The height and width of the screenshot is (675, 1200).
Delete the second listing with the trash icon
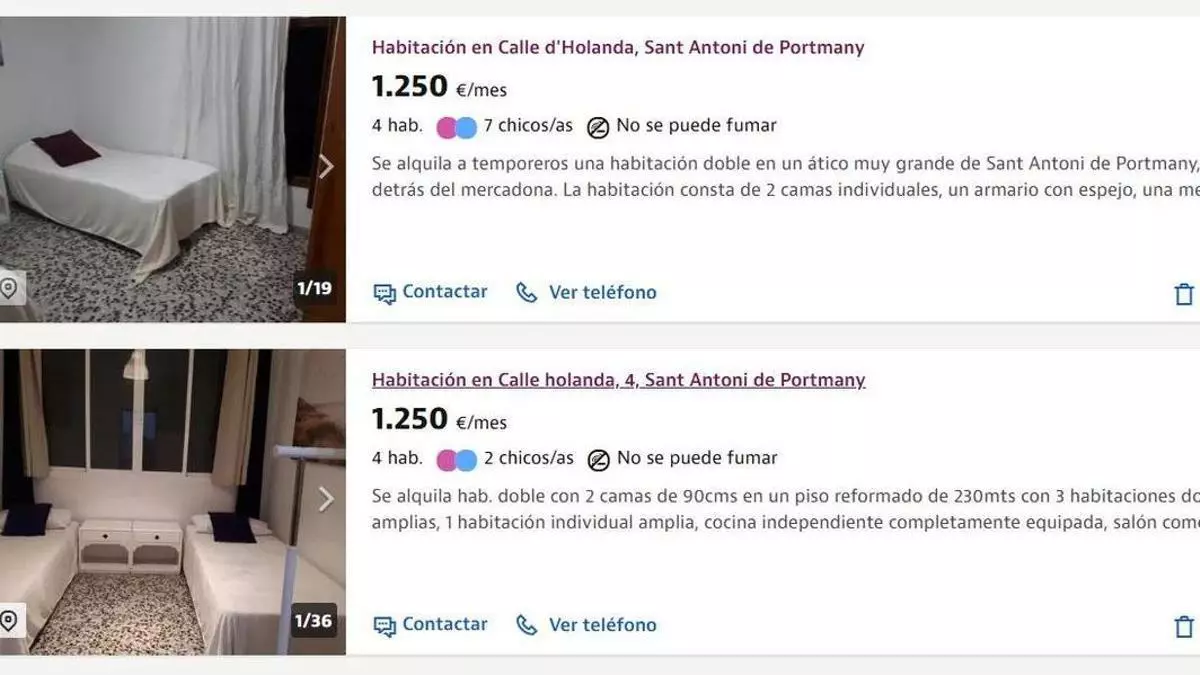click(1184, 627)
